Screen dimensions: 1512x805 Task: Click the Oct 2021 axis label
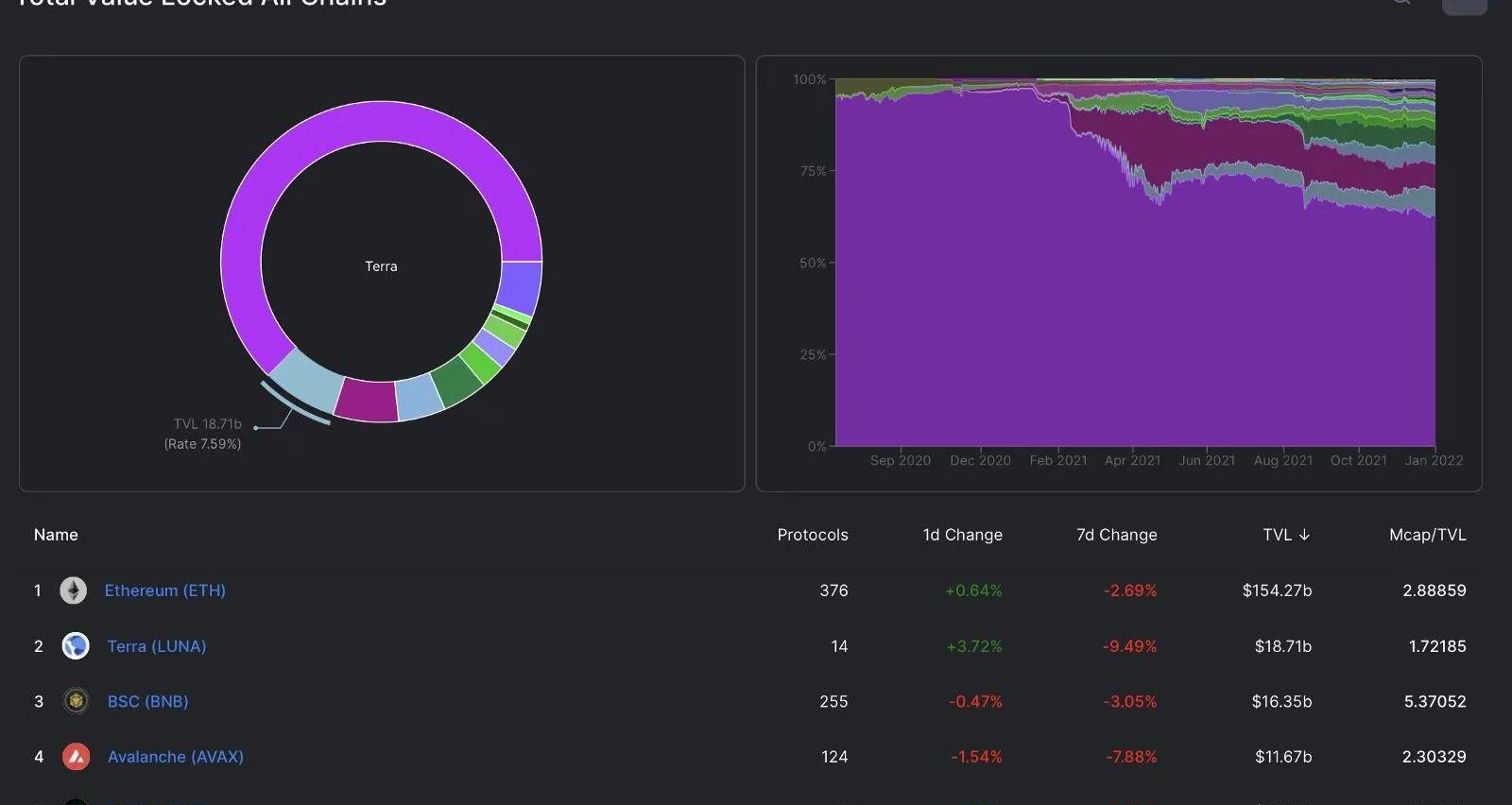coord(1359,460)
